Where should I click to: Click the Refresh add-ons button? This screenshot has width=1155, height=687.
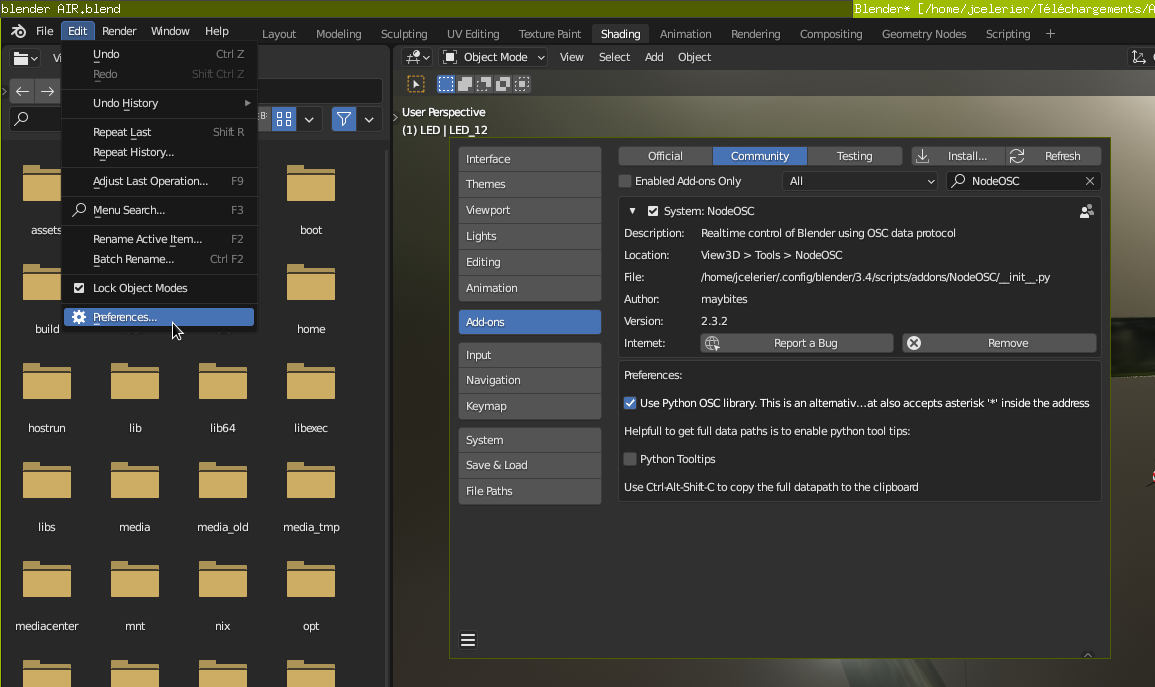click(x=1054, y=156)
